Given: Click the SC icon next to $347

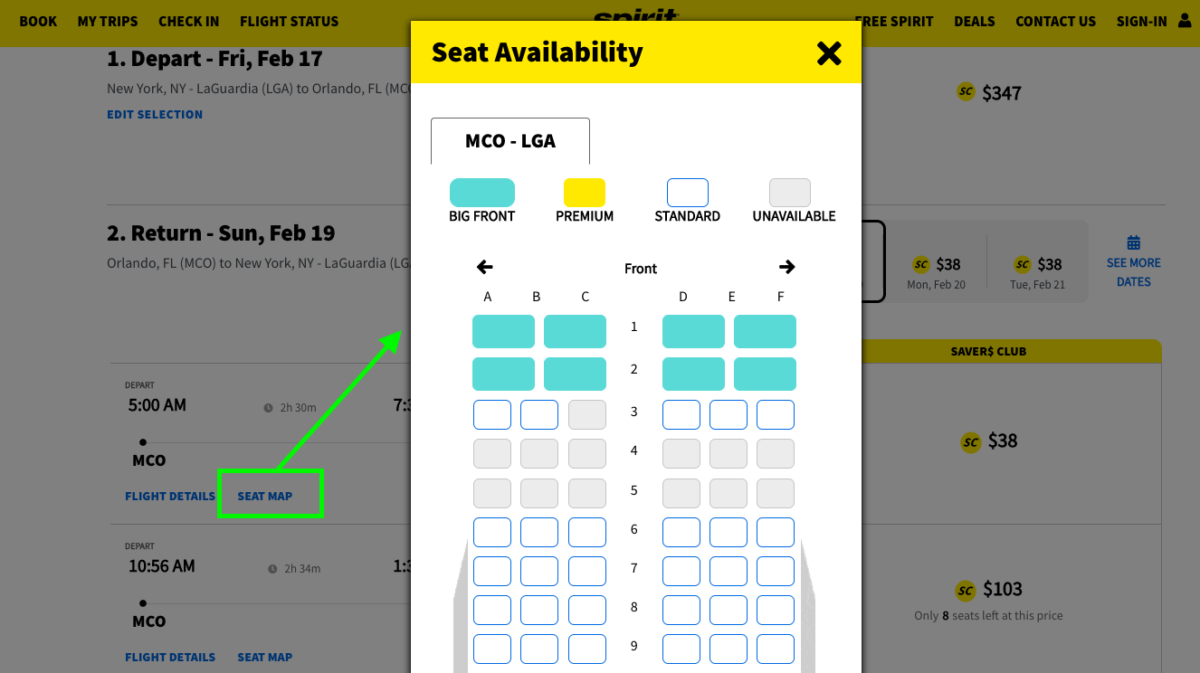Looking at the screenshot, I should [966, 91].
